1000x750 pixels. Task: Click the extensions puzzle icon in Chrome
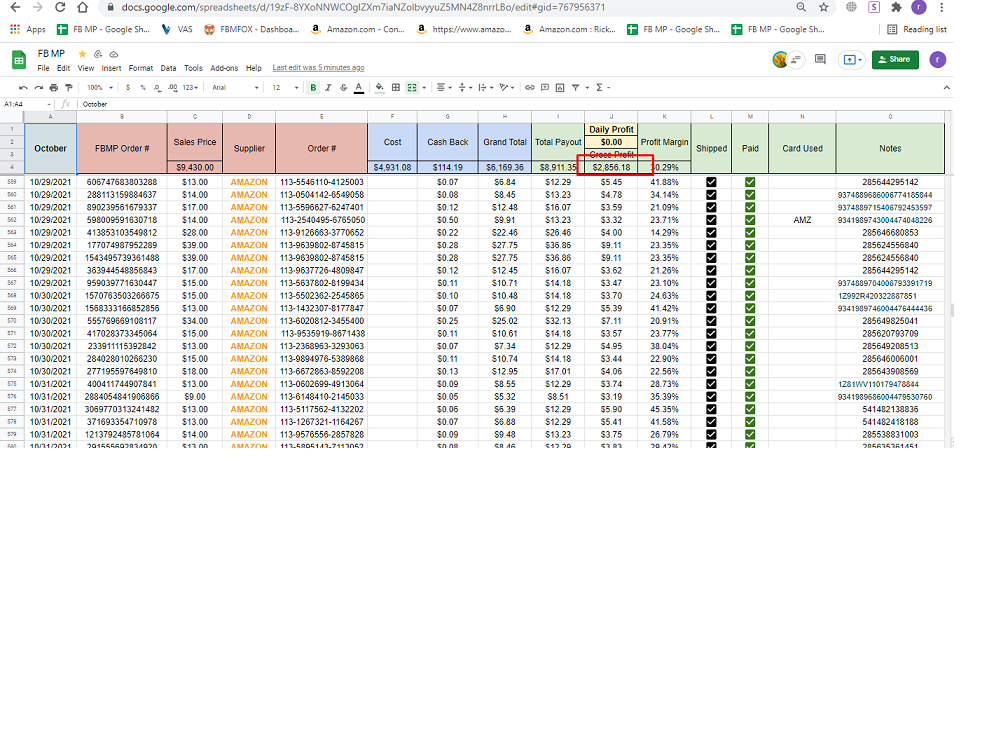point(897,7)
